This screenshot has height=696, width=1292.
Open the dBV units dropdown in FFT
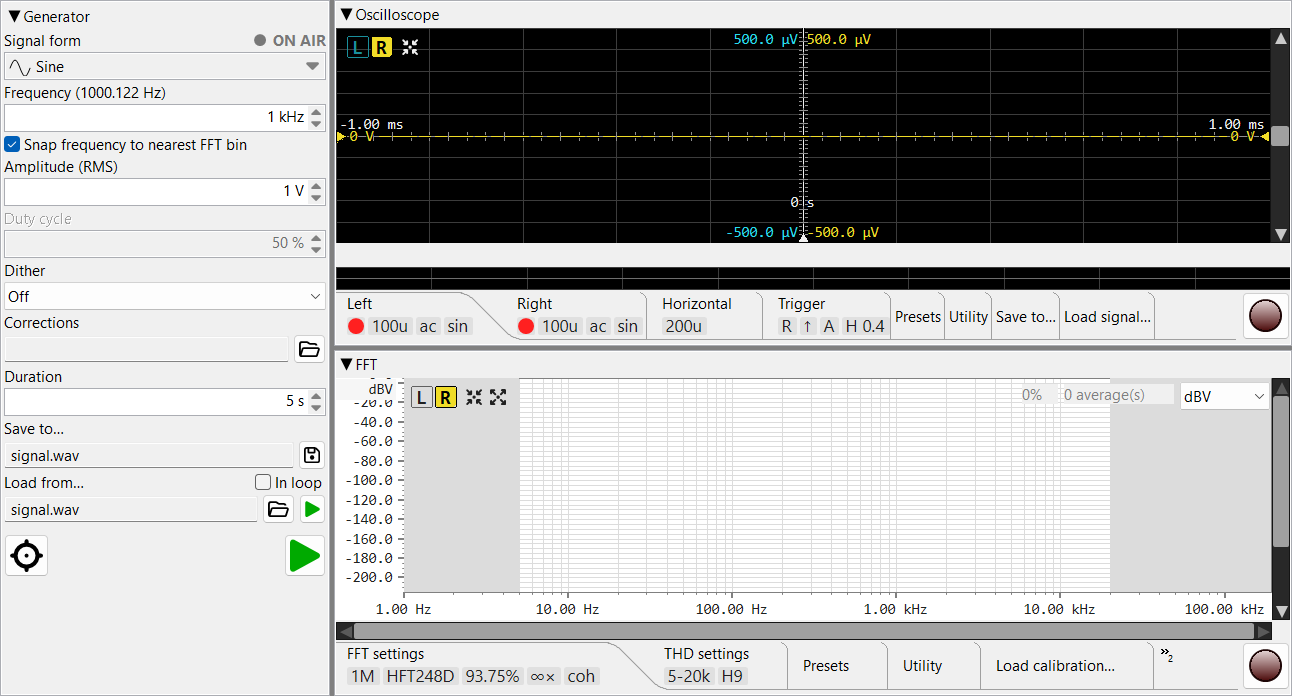point(1224,397)
